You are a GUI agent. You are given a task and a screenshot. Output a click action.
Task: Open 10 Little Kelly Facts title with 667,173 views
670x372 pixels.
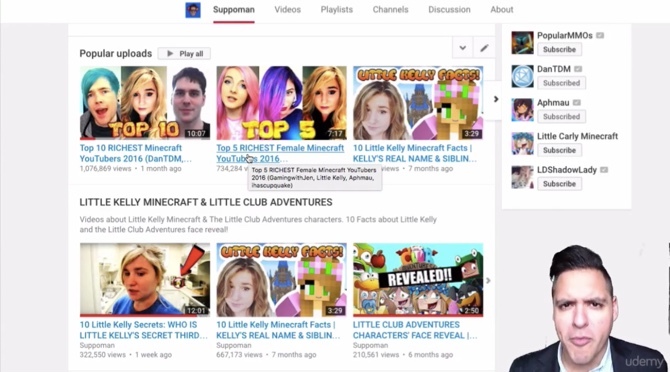tap(278, 330)
